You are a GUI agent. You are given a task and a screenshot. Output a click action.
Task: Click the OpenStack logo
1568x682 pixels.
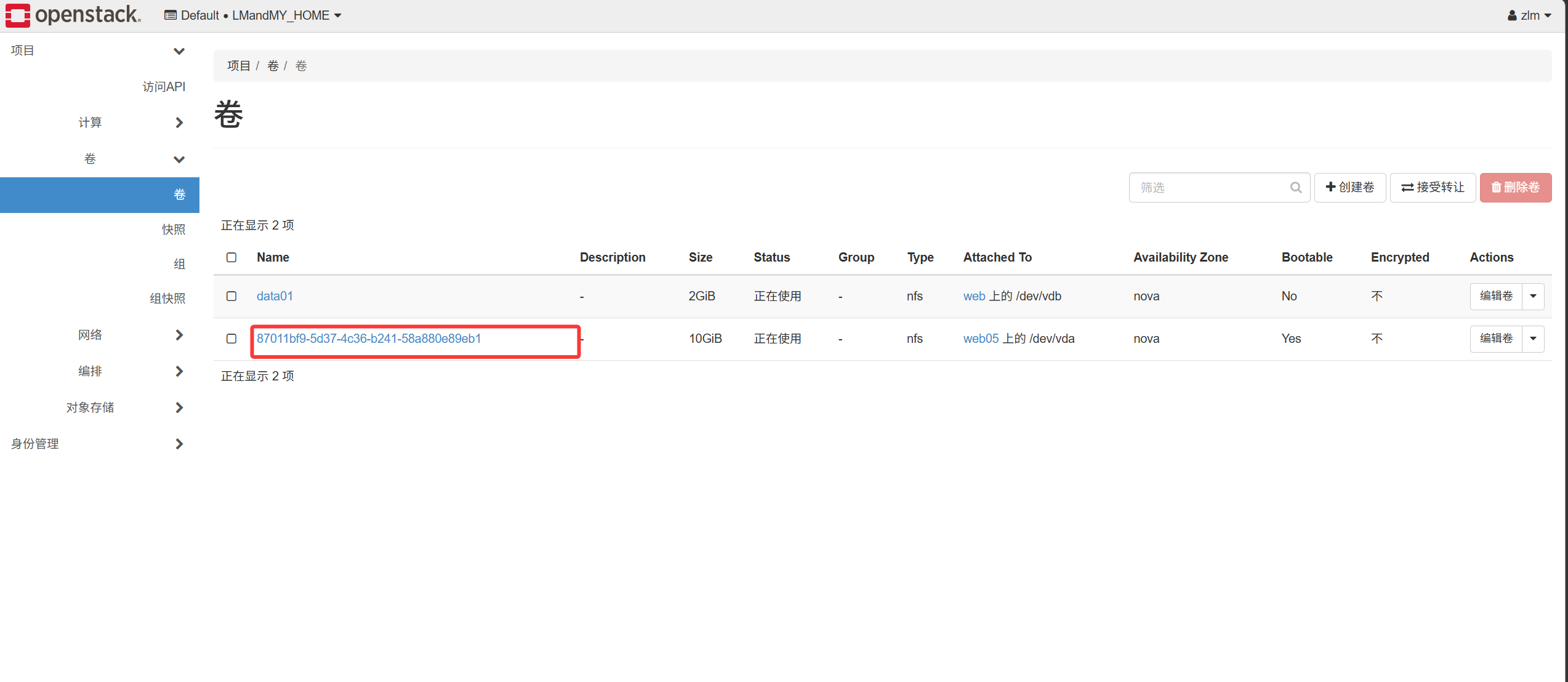tap(73, 15)
